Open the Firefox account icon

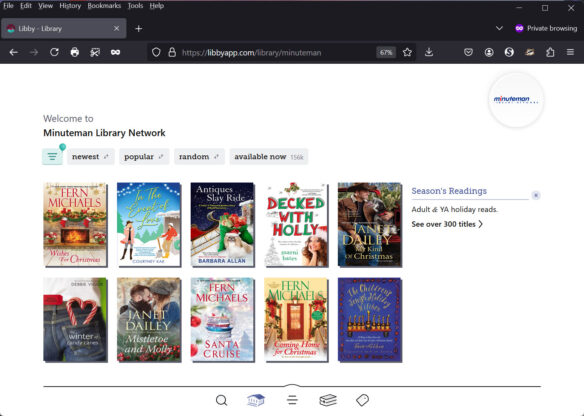coord(489,53)
